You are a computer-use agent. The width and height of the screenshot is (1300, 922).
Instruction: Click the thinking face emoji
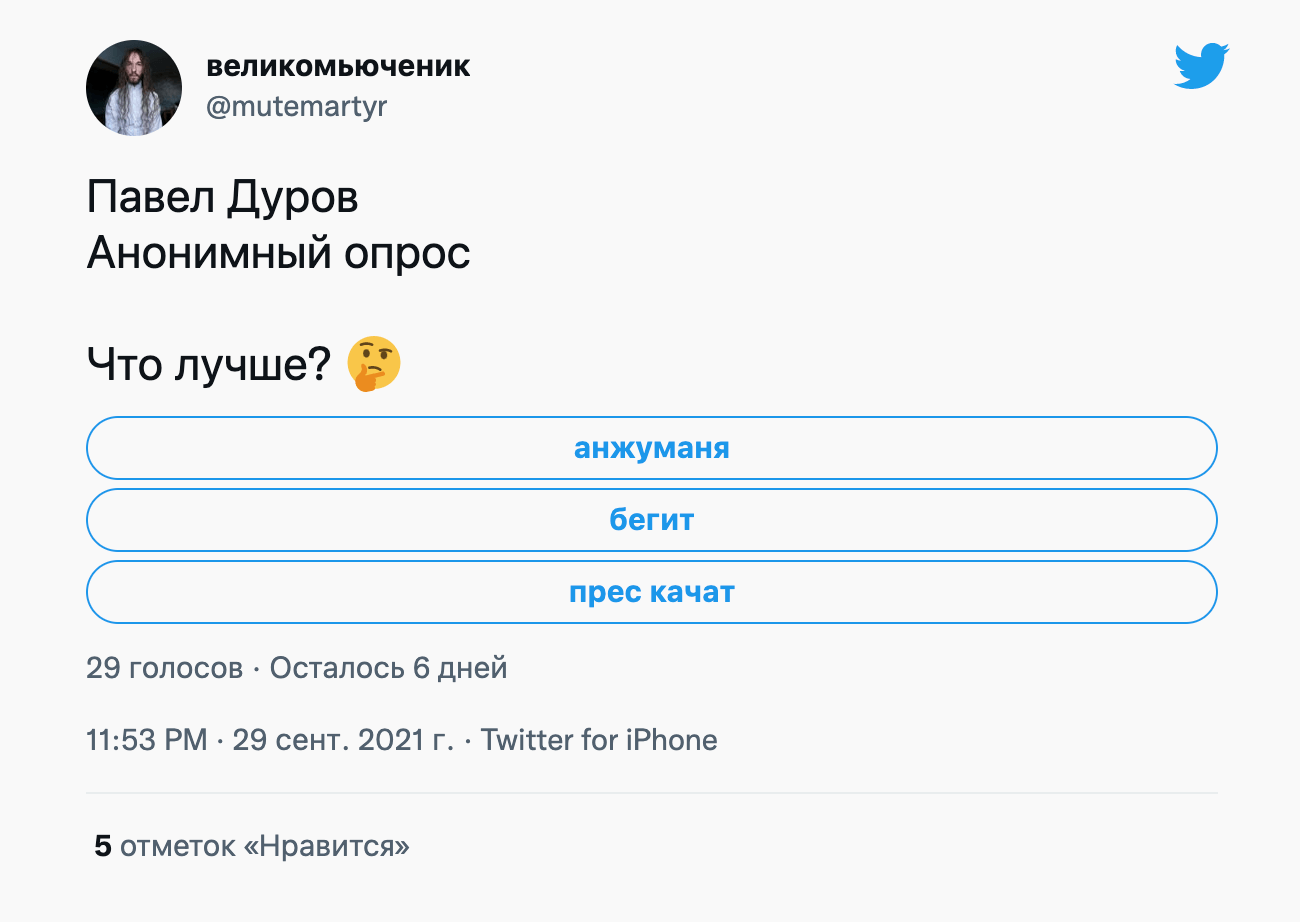374,364
